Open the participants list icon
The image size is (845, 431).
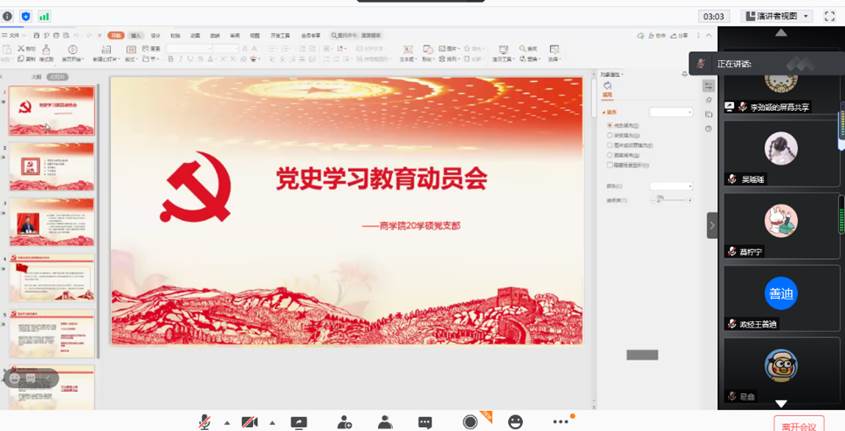(x=384, y=422)
